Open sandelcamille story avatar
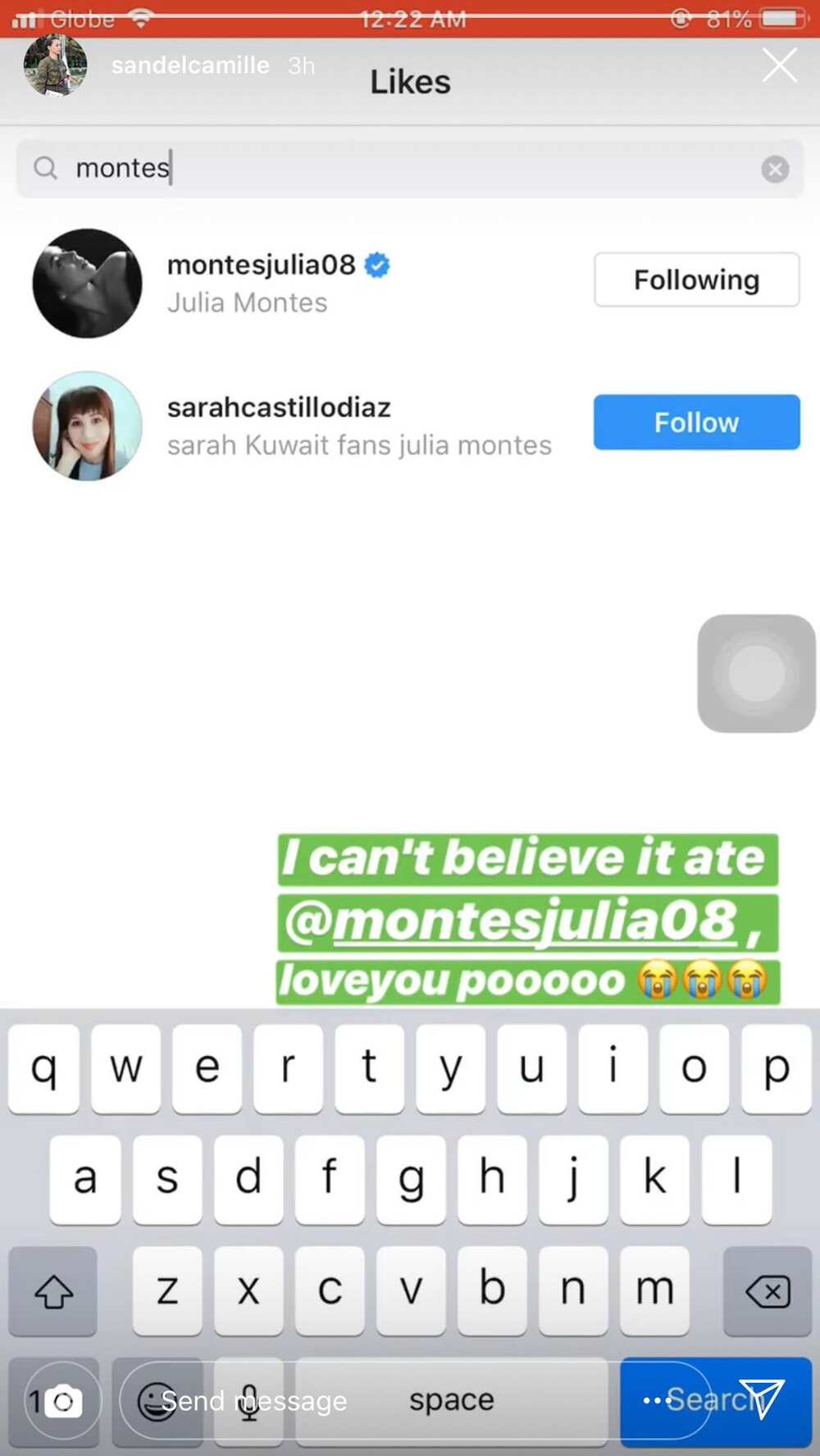This screenshot has width=820, height=1456. click(55, 66)
